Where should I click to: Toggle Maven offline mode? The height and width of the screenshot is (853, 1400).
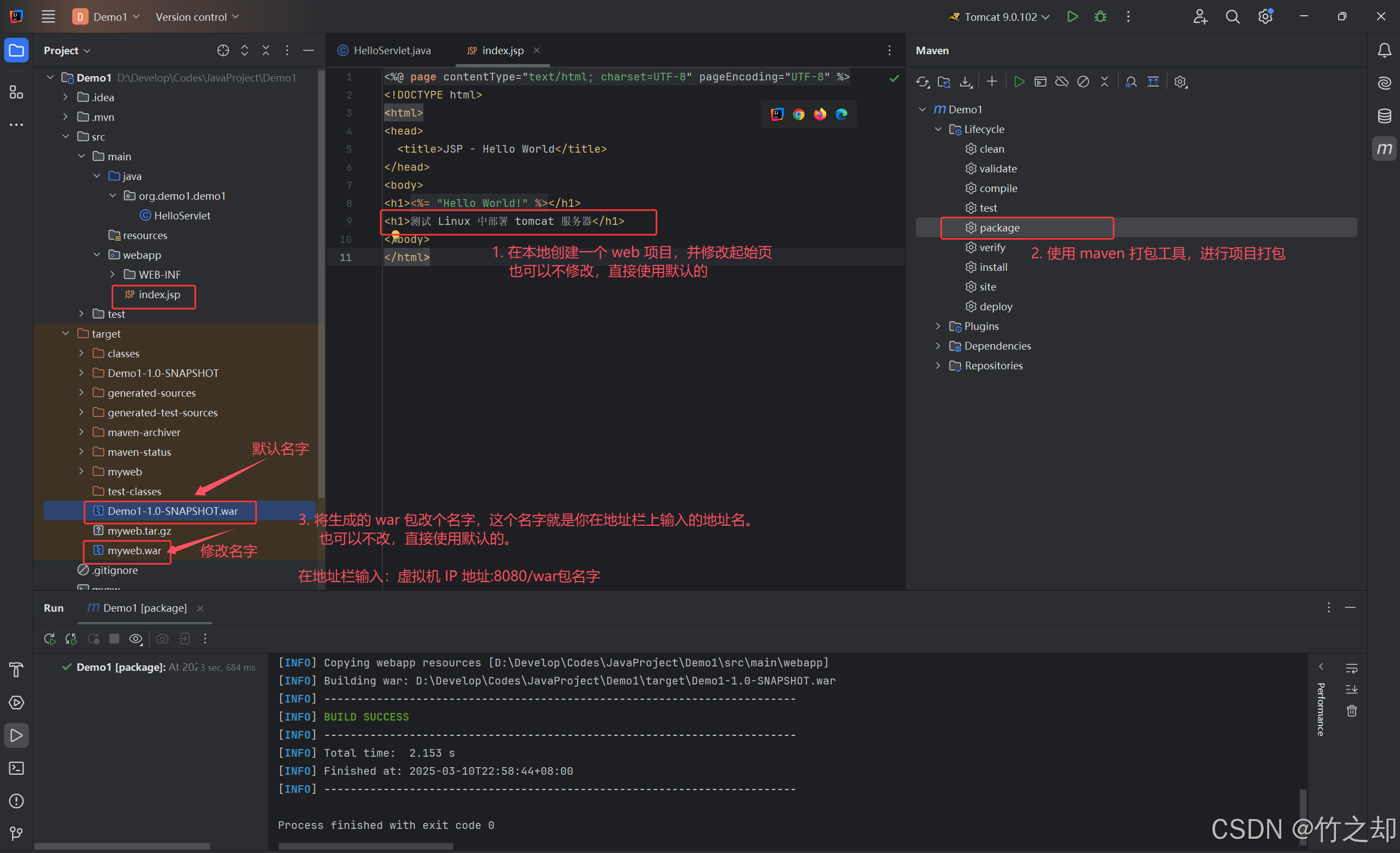pyautogui.click(x=1061, y=82)
